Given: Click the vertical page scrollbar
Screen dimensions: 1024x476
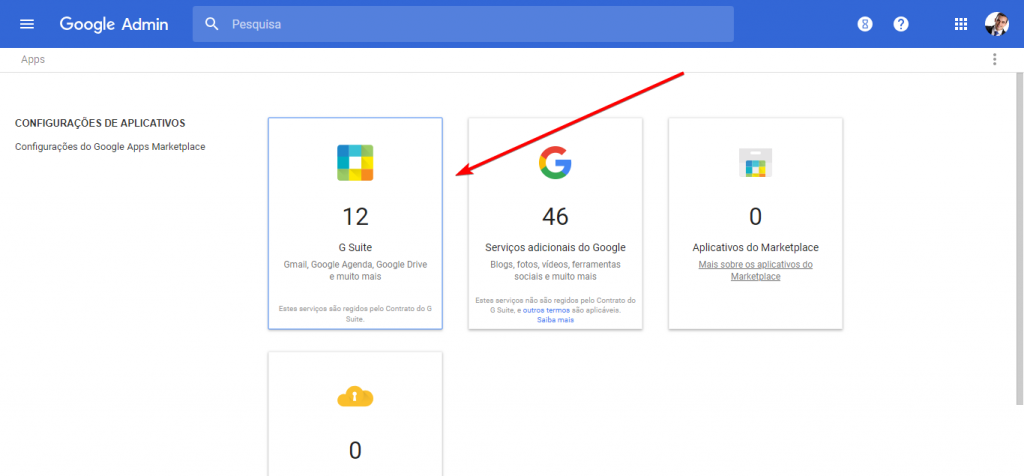Looking at the screenshot, I should point(1020,238).
